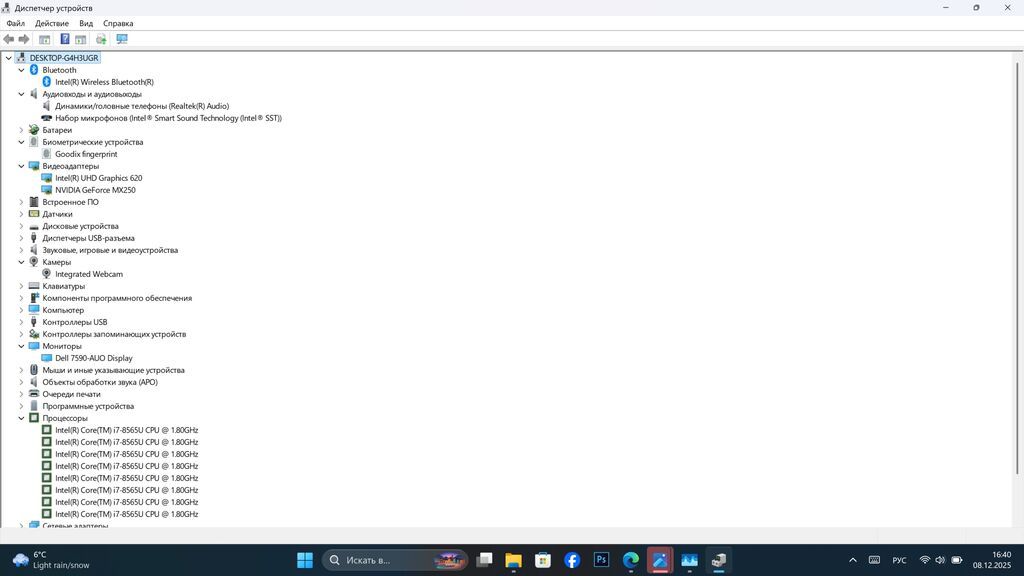Click the Scan for hardware changes monitor icon
The width and height of the screenshot is (1024, 576).
pyautogui.click(x=122, y=39)
